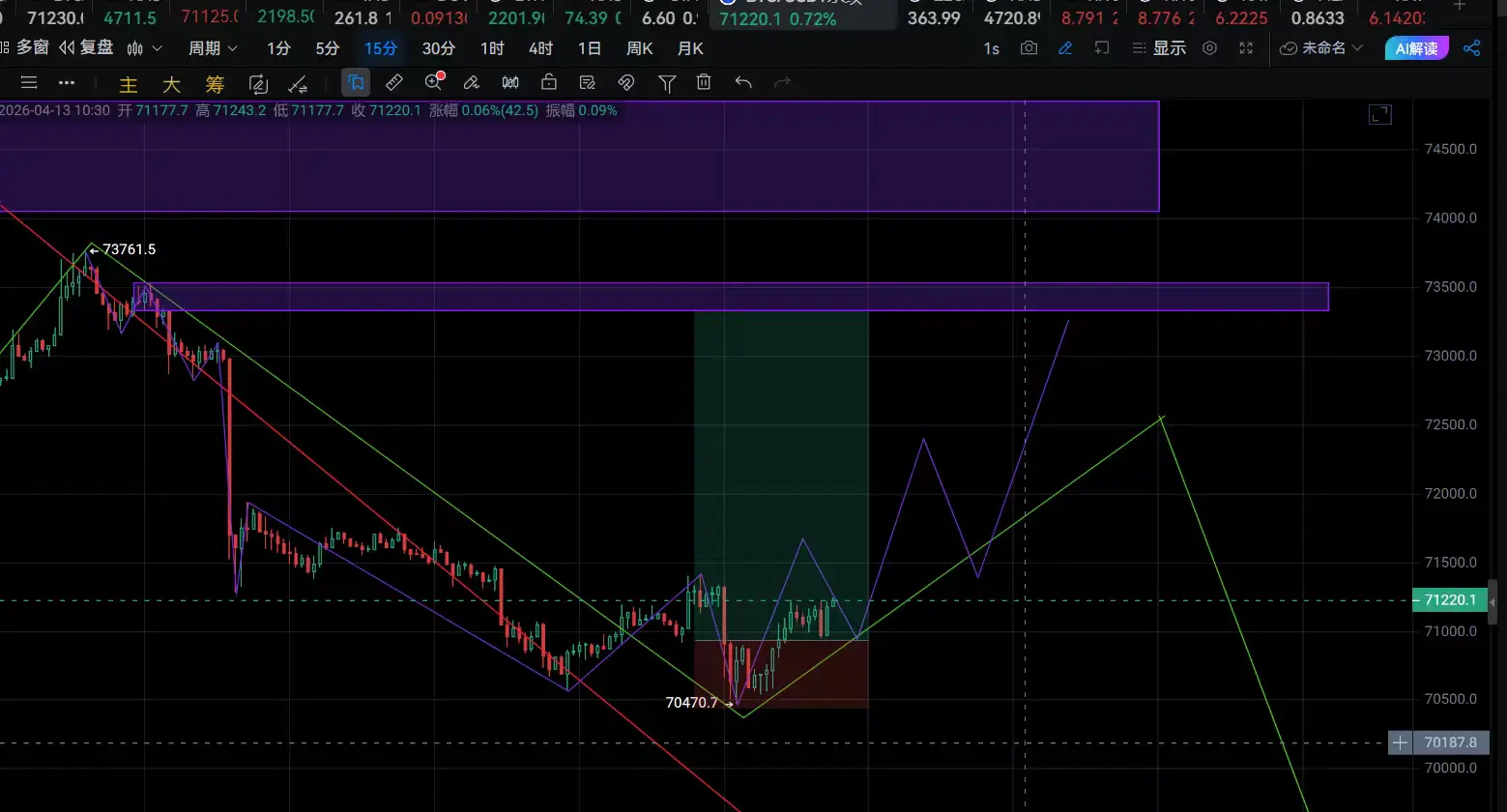The image size is (1507, 812).
Task: Click the add comment box icon
Action: coord(1102,48)
